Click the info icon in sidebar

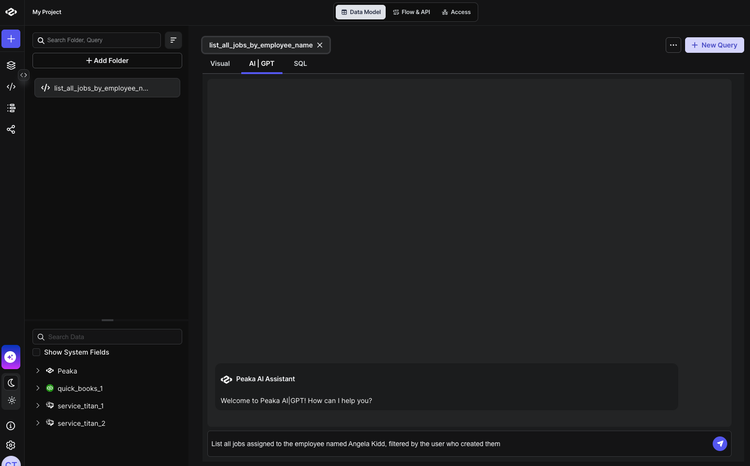coord(11,425)
